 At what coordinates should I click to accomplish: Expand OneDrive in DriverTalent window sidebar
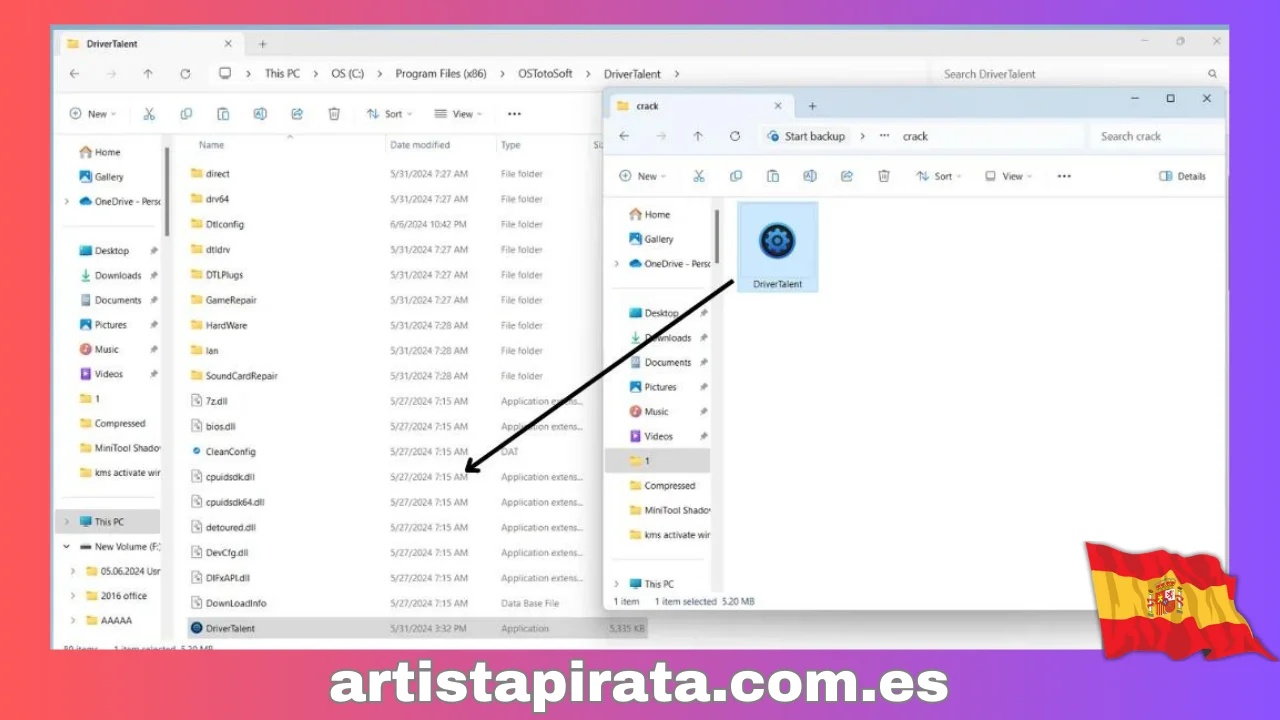click(67, 201)
